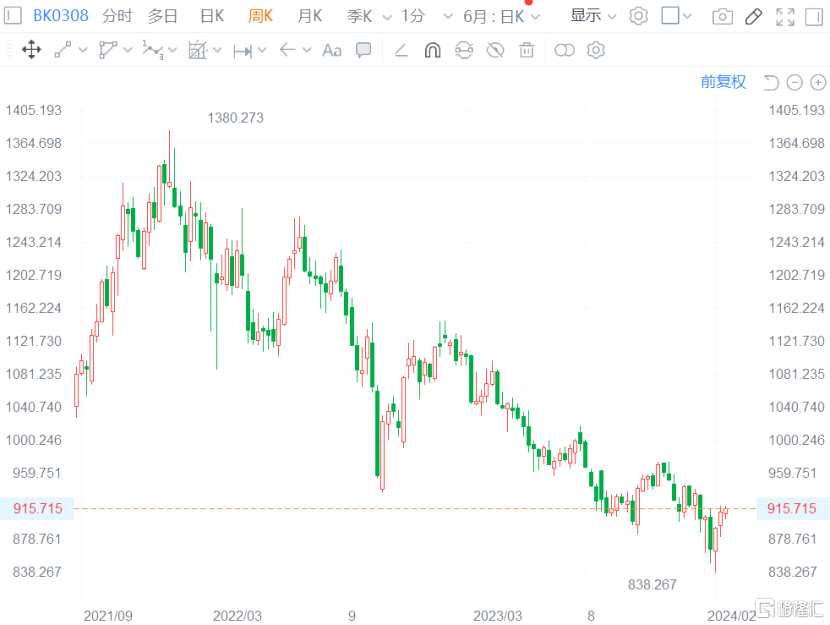Toggle the overlay compare circles icon
The width and height of the screenshot is (830, 625).
pyautogui.click(x=565, y=50)
